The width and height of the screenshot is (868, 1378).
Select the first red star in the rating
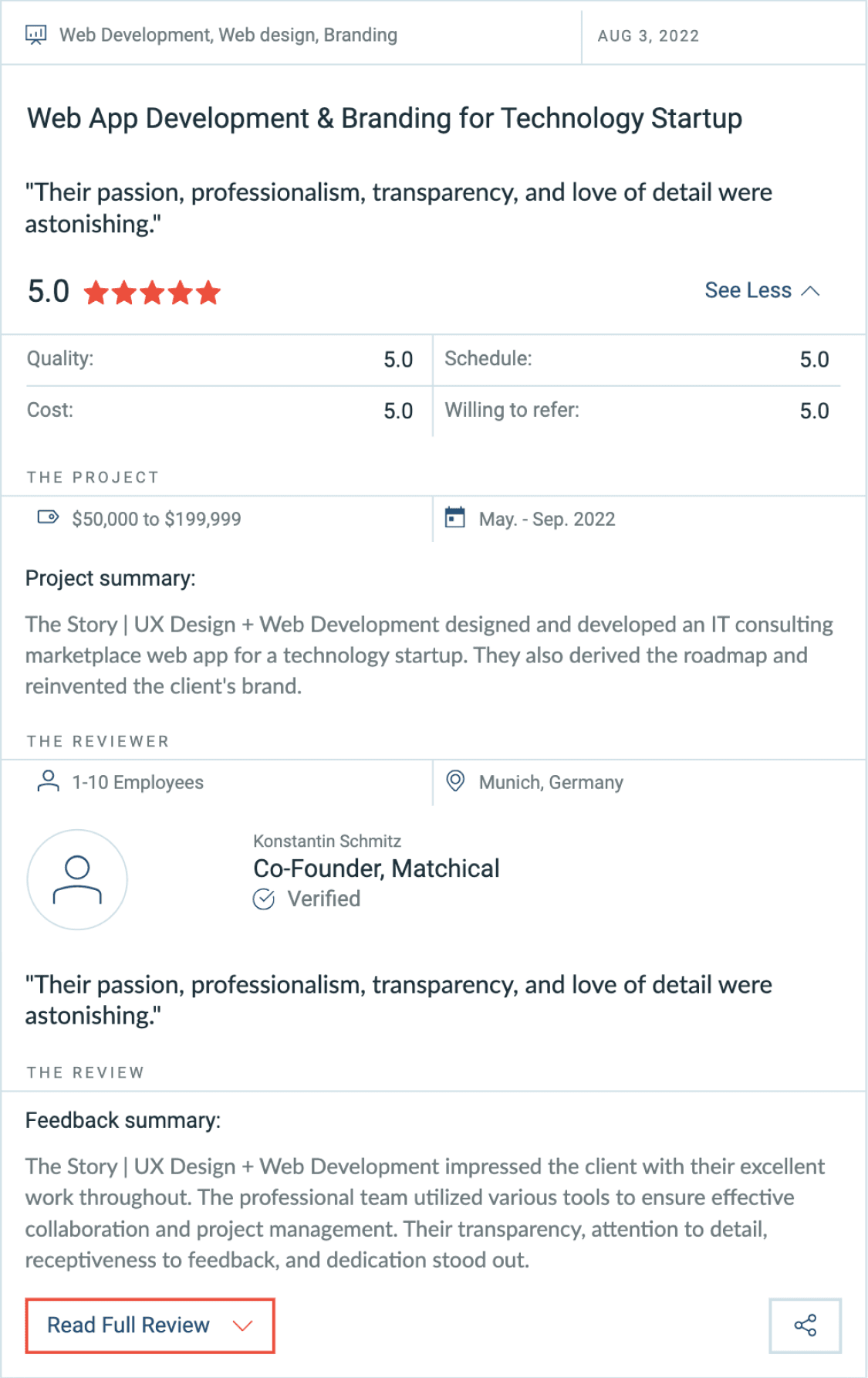(x=96, y=293)
